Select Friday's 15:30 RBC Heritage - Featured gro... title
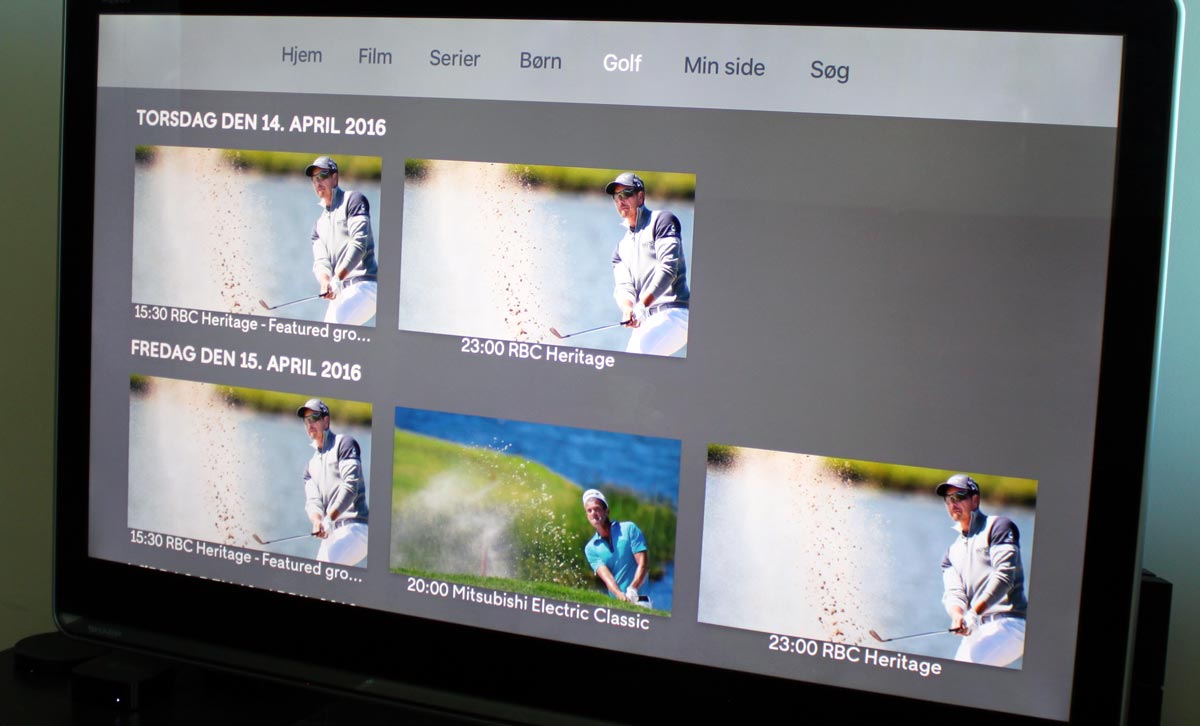The image size is (1200, 726). pos(246,555)
